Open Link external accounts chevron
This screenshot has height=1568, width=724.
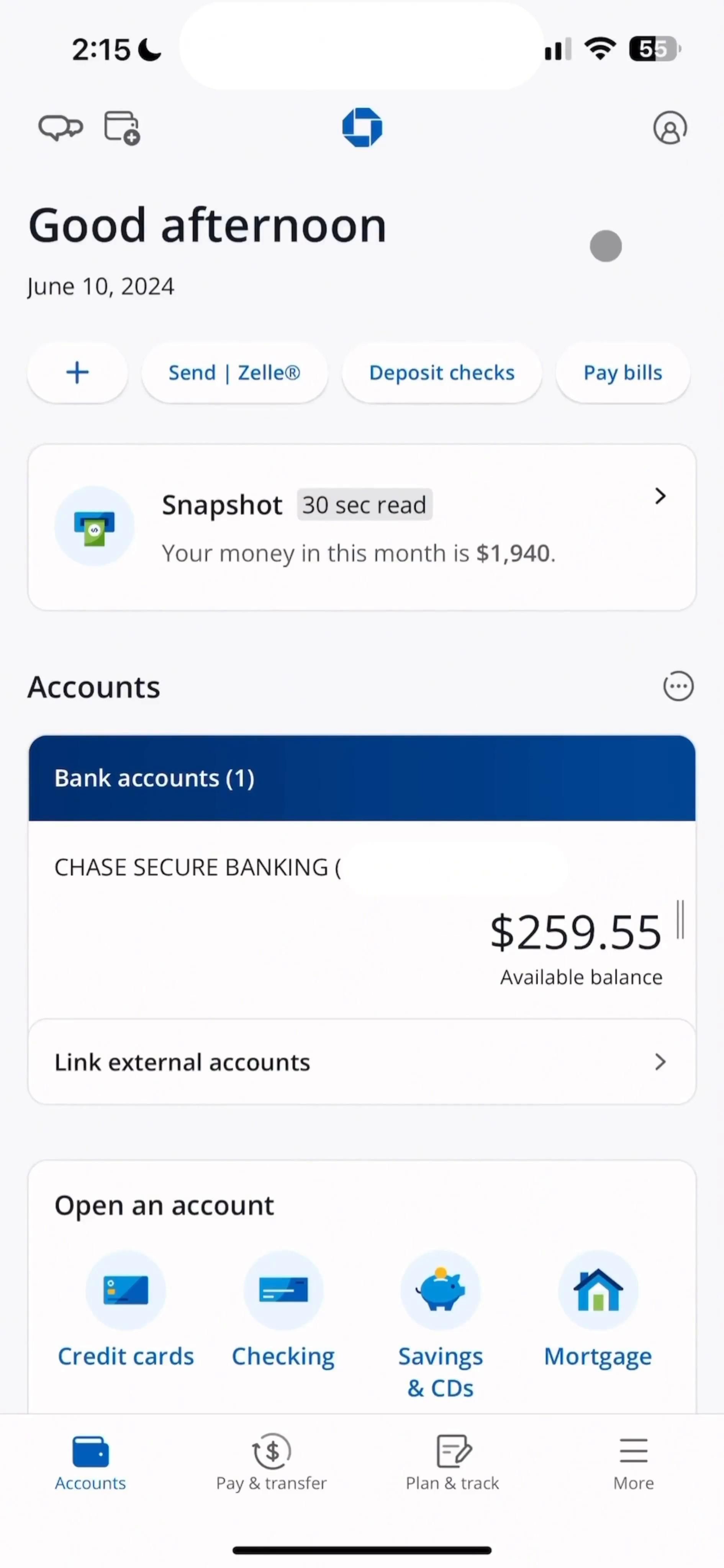click(660, 1062)
